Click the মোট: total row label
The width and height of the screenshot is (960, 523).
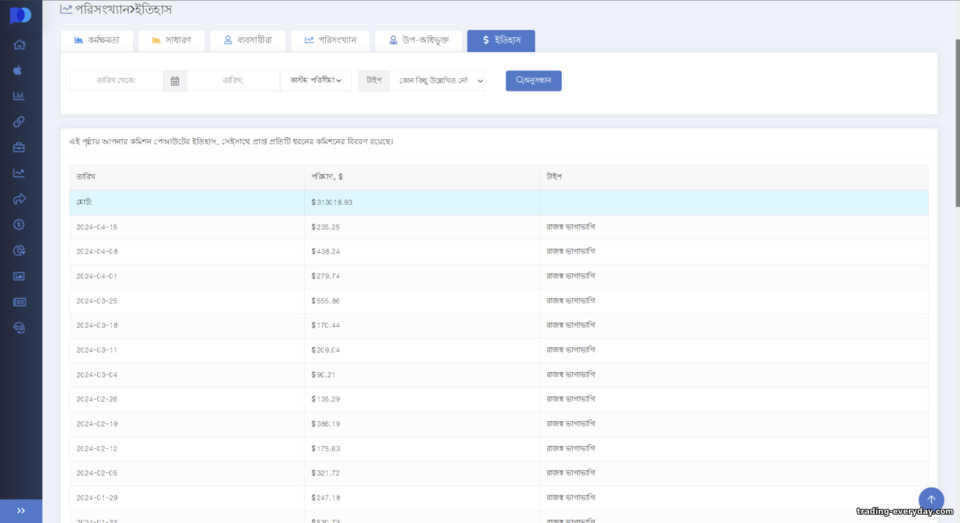(x=84, y=202)
